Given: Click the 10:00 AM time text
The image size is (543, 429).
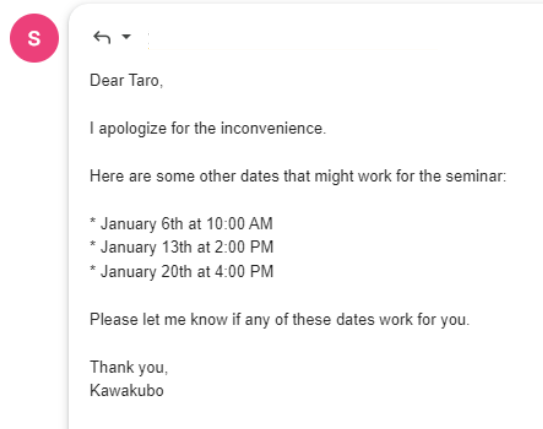Looking at the screenshot, I should click(240, 224).
